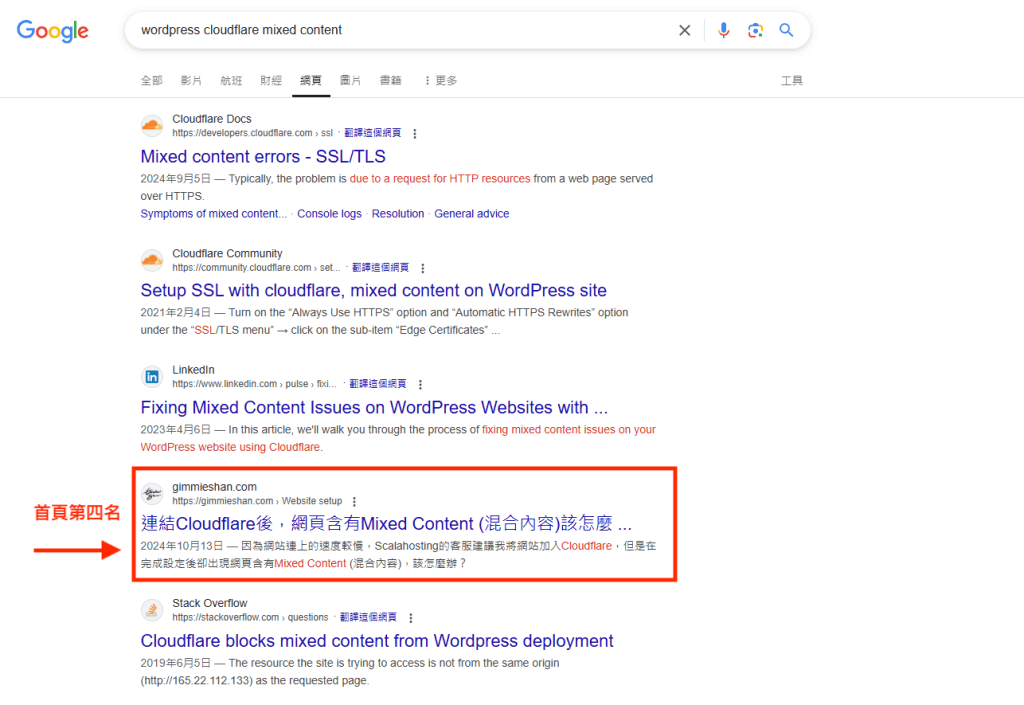Viewport: 1024px width, 705px height.
Task: Click the Google logo
Action: point(52,31)
